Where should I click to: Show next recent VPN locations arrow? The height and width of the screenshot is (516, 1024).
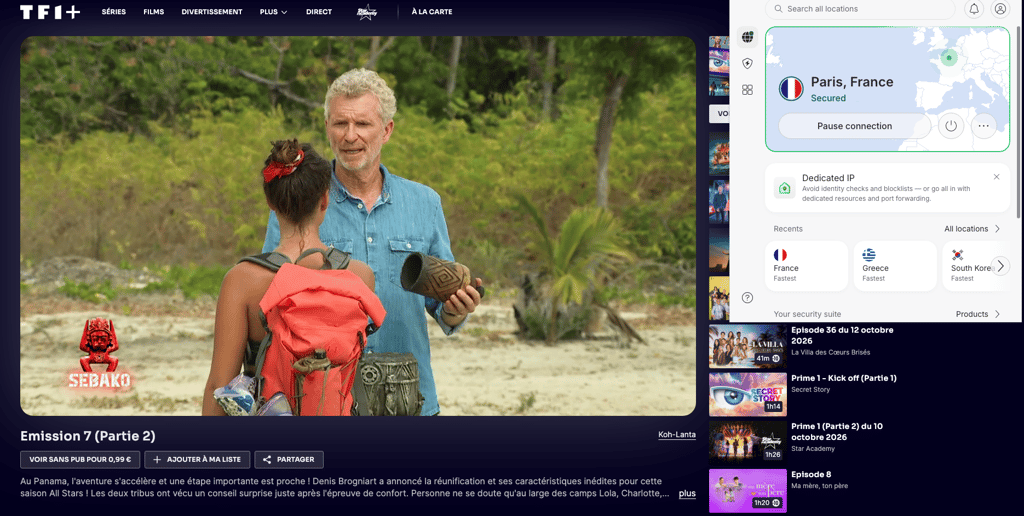pyautogui.click(x=1000, y=266)
